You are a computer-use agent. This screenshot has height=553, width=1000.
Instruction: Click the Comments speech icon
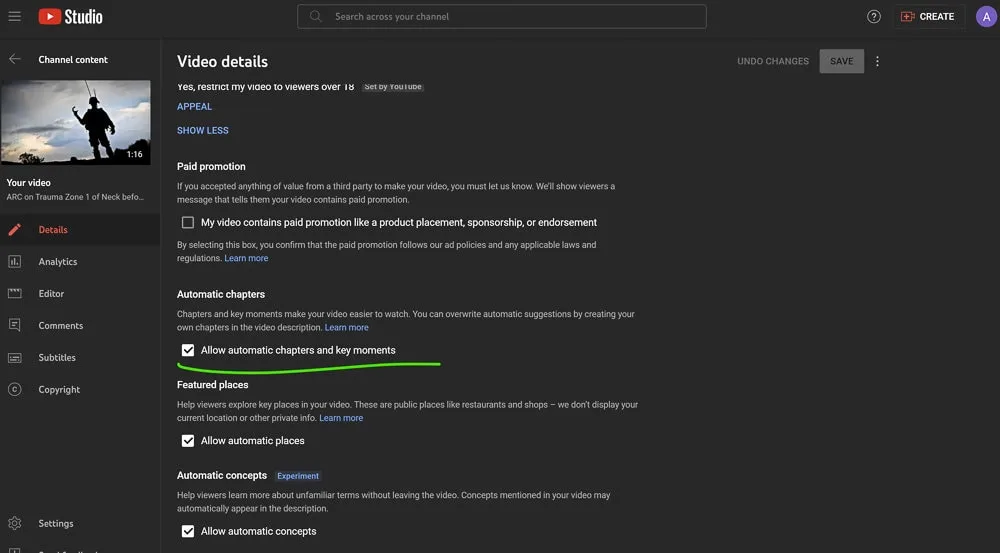15,325
